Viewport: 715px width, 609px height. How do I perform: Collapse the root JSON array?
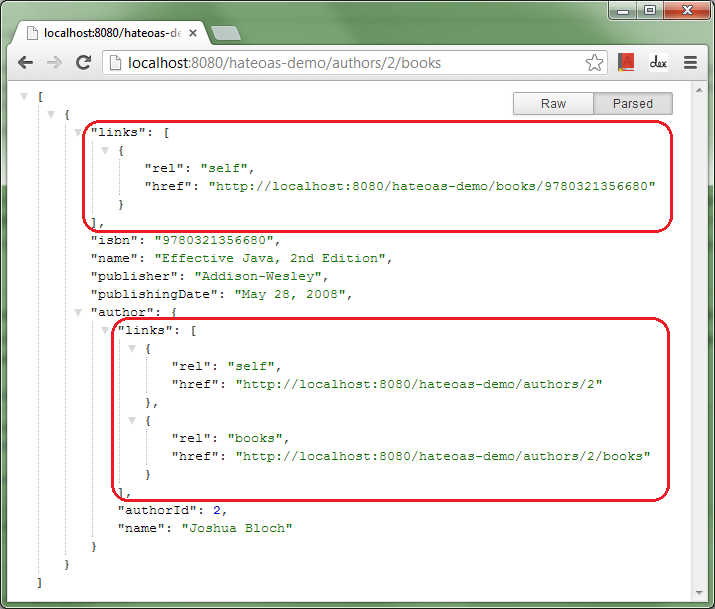click(24, 97)
